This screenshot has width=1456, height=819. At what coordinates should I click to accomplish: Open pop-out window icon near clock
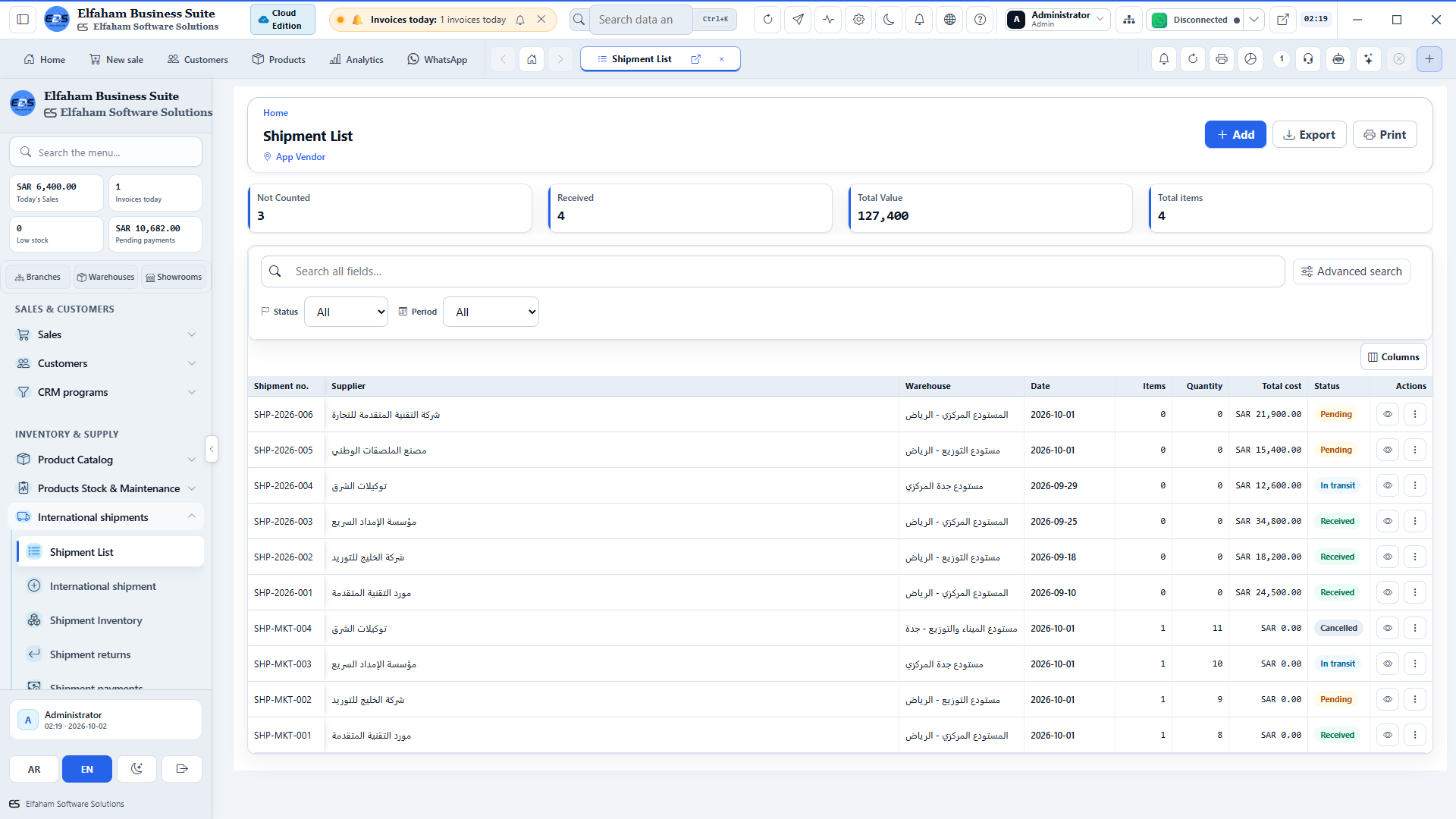[1282, 20]
